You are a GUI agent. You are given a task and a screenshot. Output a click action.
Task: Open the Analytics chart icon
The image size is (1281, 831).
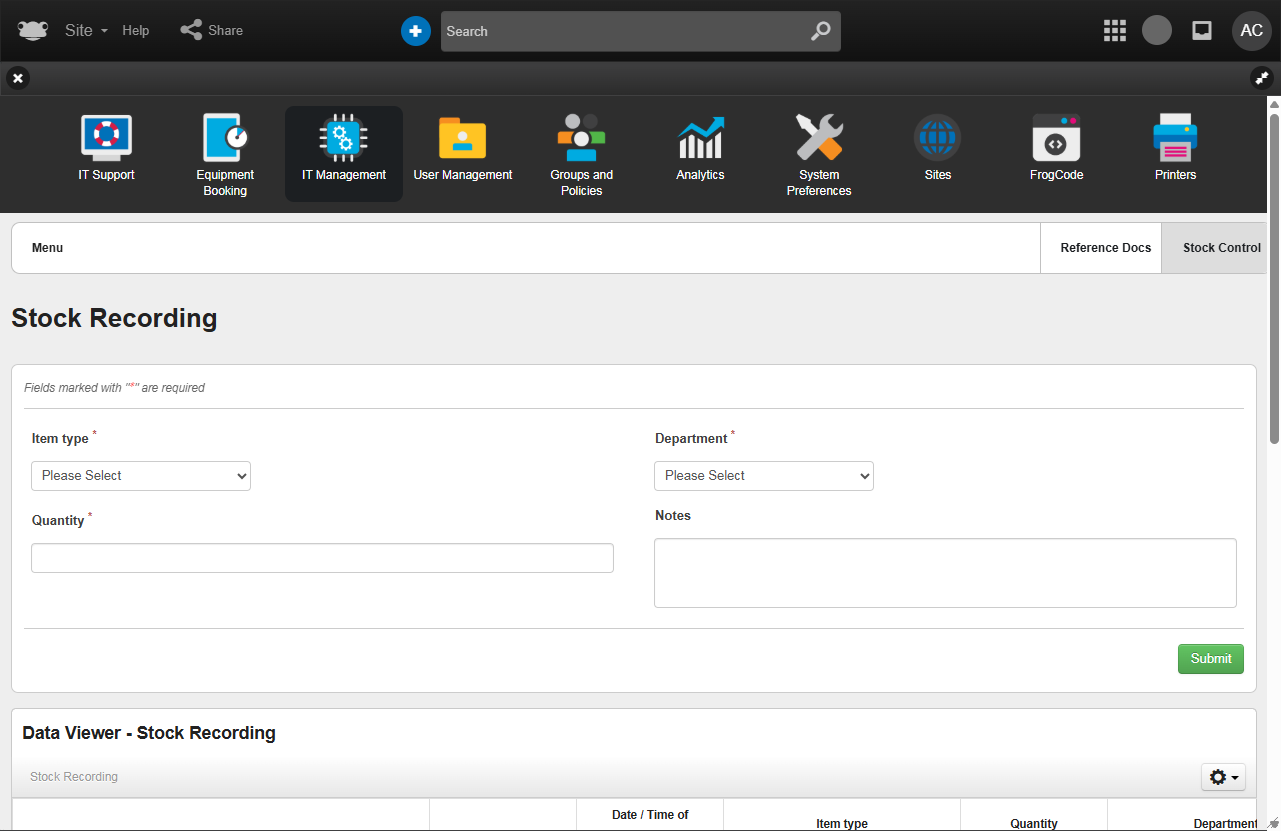tap(700, 139)
